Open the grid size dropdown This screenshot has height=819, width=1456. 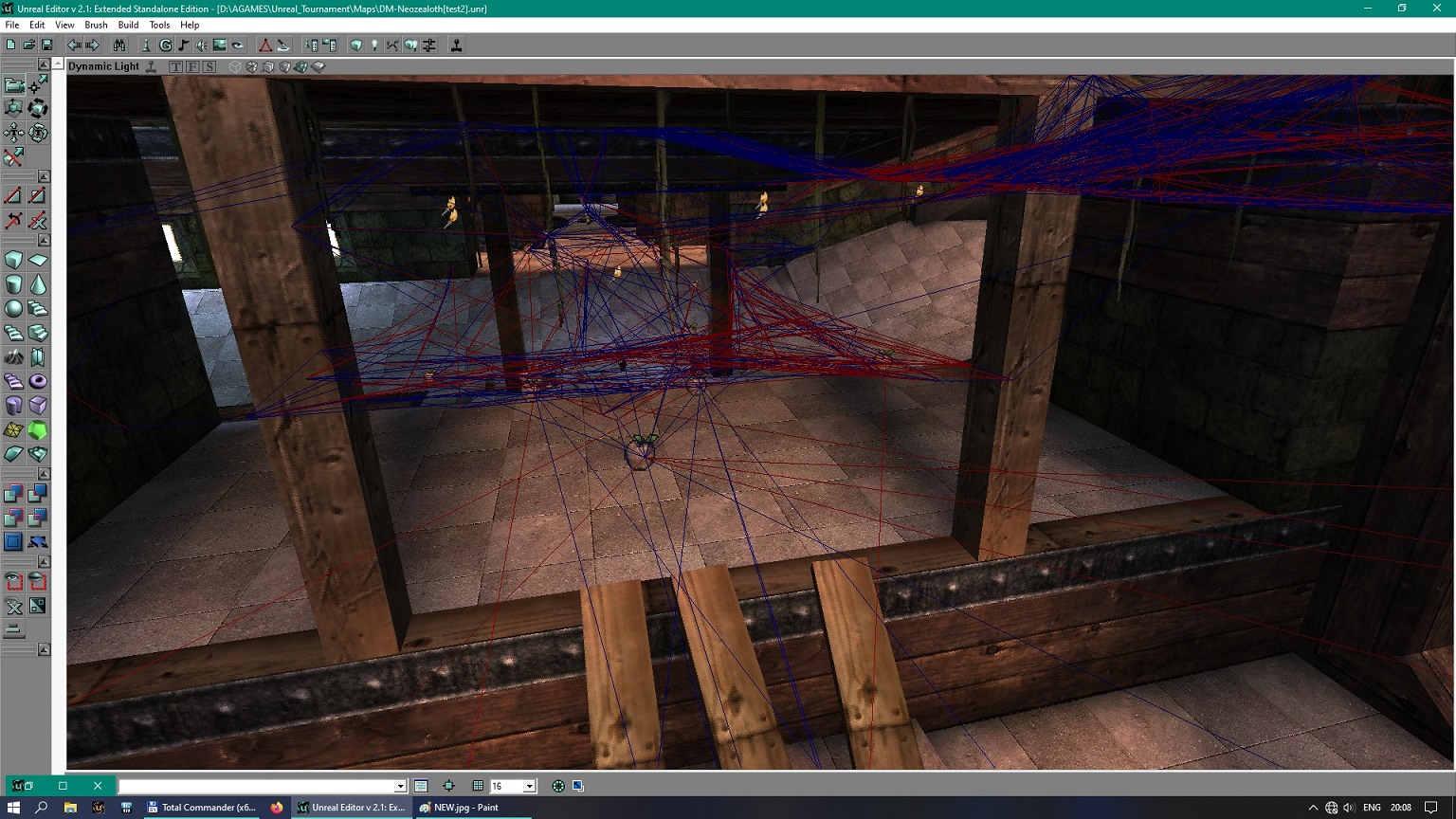coord(529,786)
